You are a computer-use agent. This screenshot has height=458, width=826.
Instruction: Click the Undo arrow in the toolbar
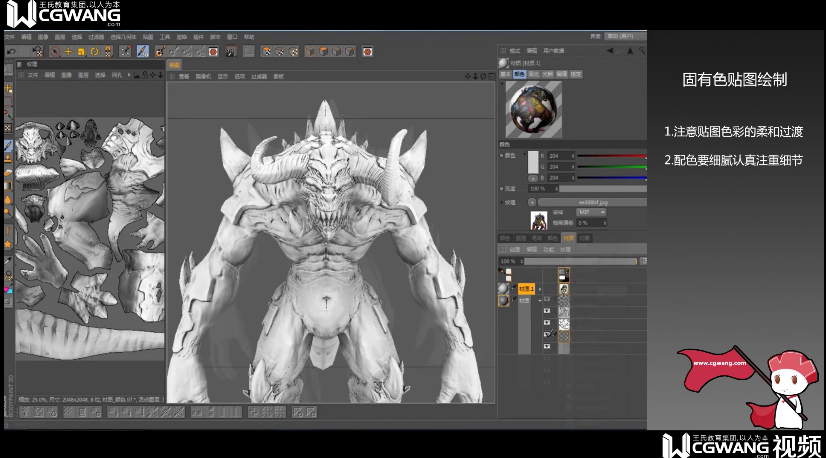tap(10, 51)
